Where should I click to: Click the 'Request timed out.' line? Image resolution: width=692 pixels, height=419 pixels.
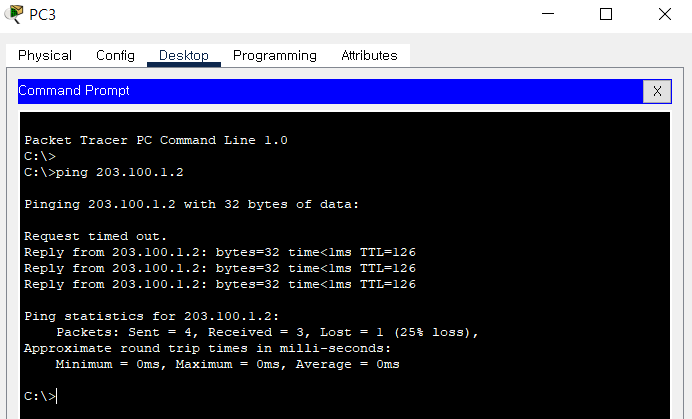(x=95, y=236)
